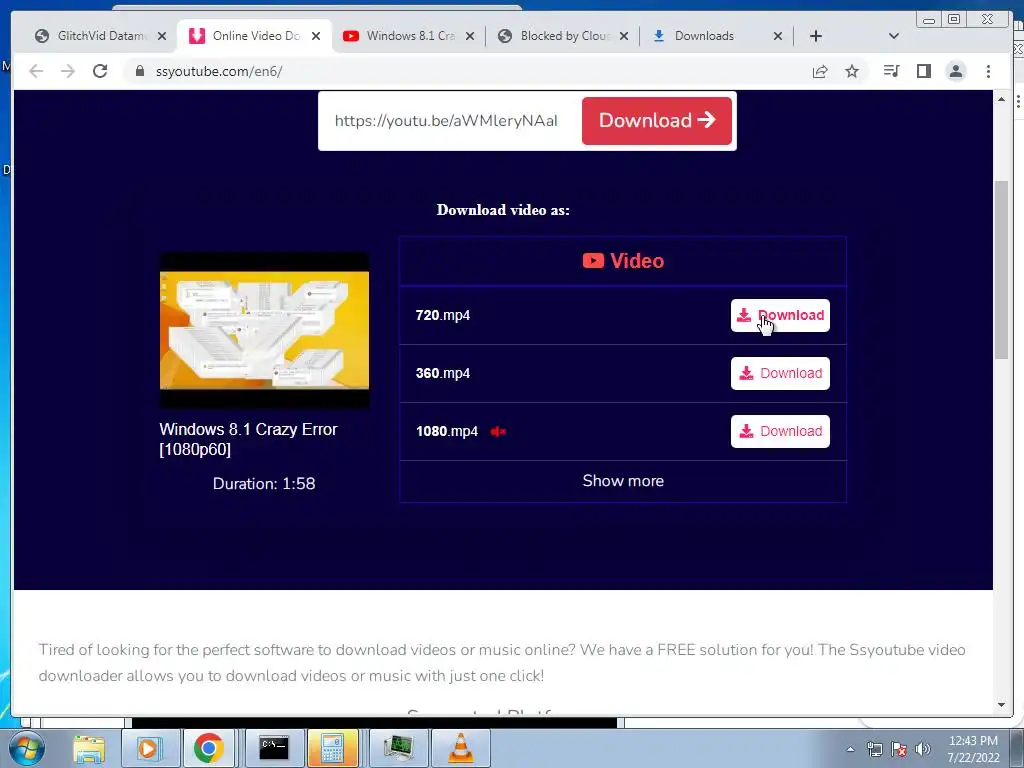Click the Windows 8.1 Crazy Error [1080p60] title

pyautogui.click(x=248, y=439)
